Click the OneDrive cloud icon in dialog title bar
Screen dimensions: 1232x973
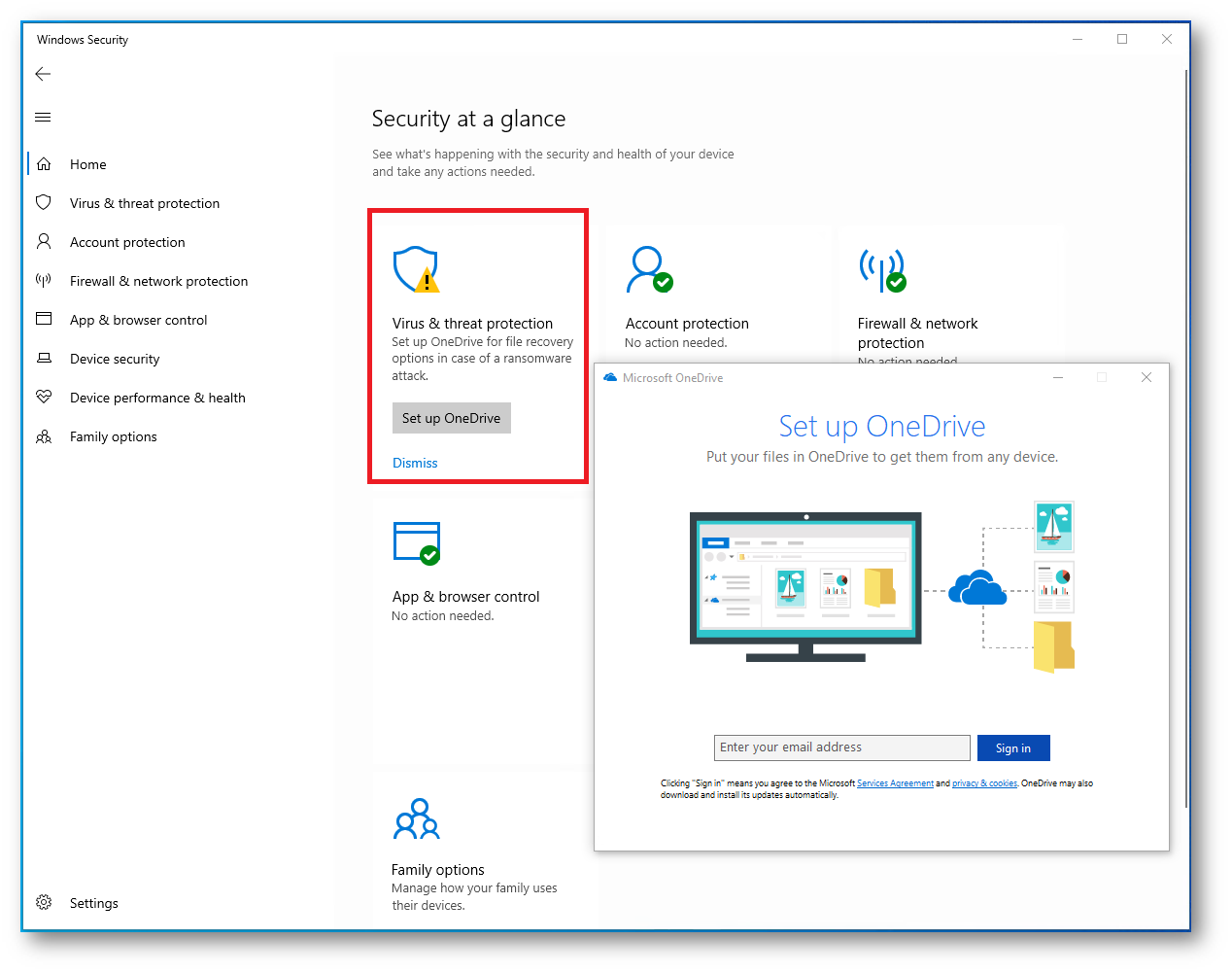tap(610, 377)
